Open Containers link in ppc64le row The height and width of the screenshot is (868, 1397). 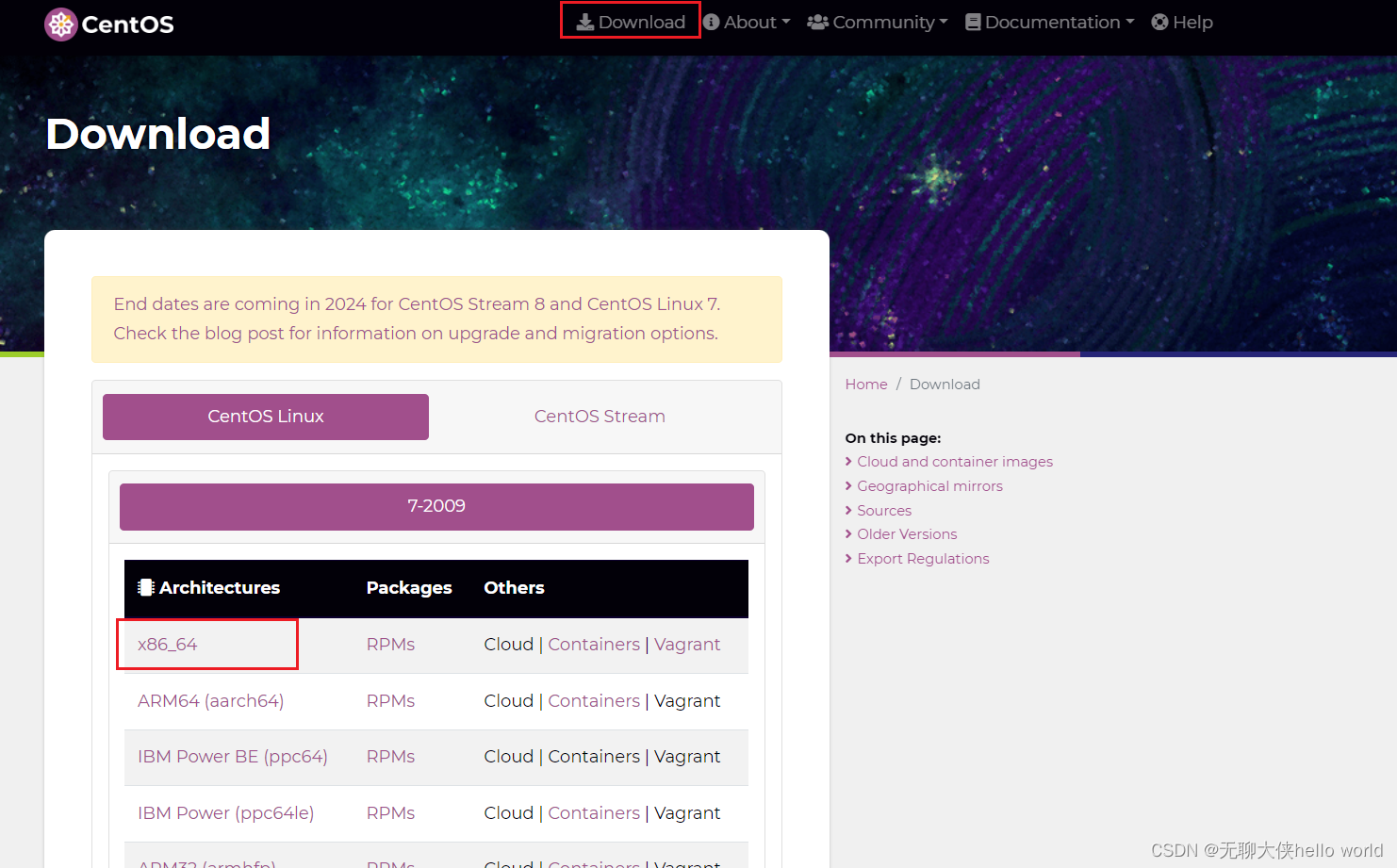pos(594,813)
